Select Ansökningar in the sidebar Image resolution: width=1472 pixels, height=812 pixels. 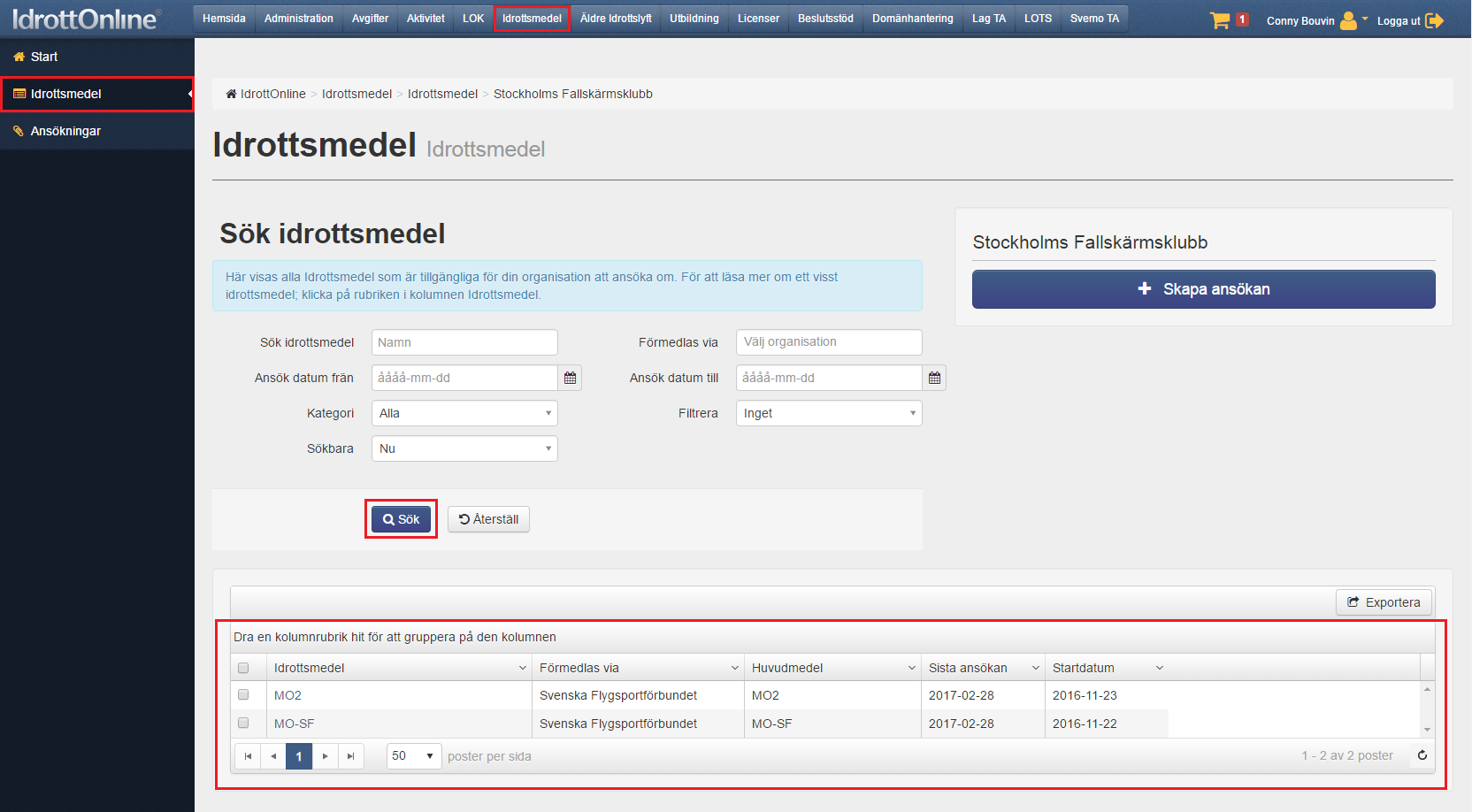[x=97, y=131]
